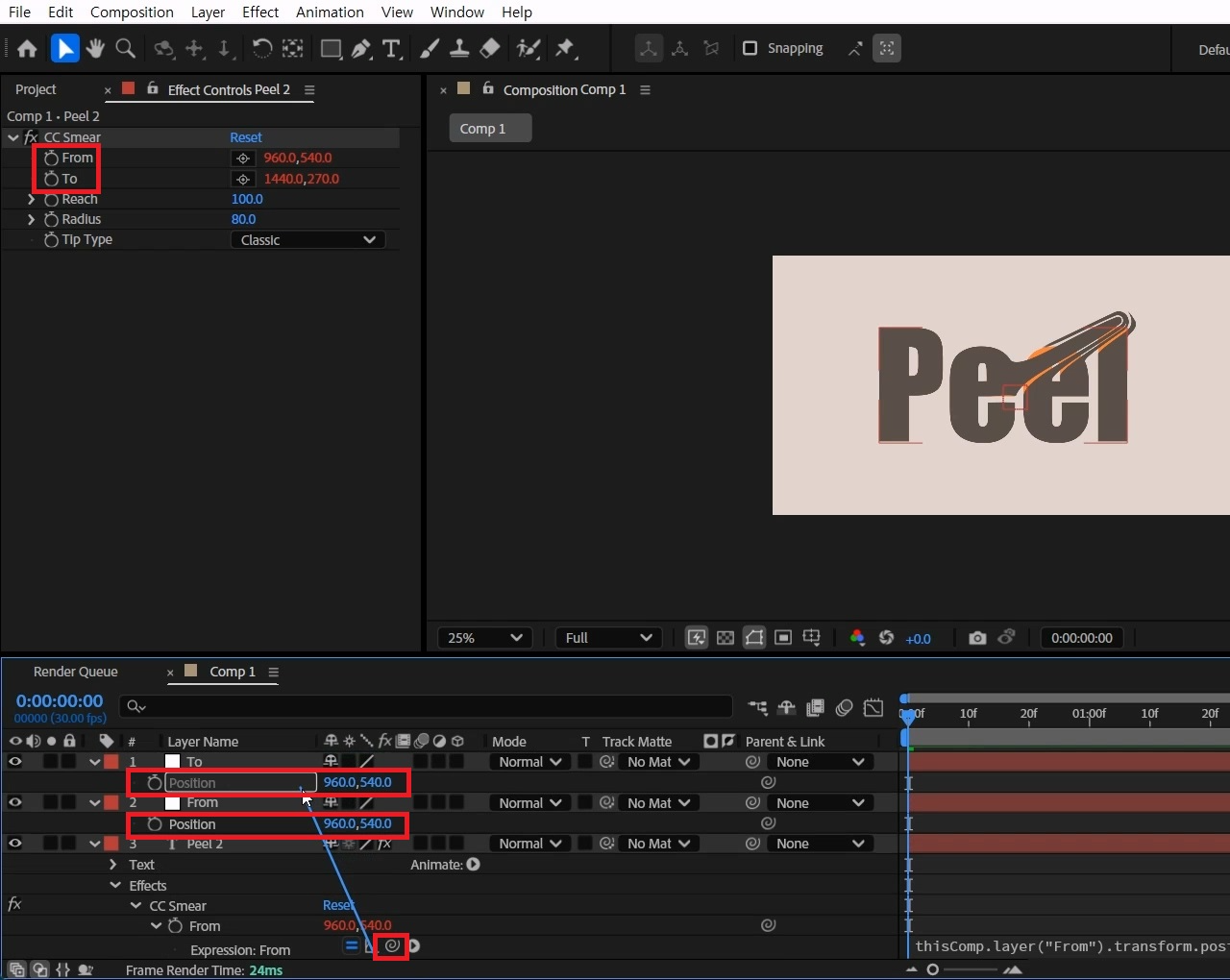Click the From point picker crosshair
Viewport: 1230px width, 980px height.
243,159
